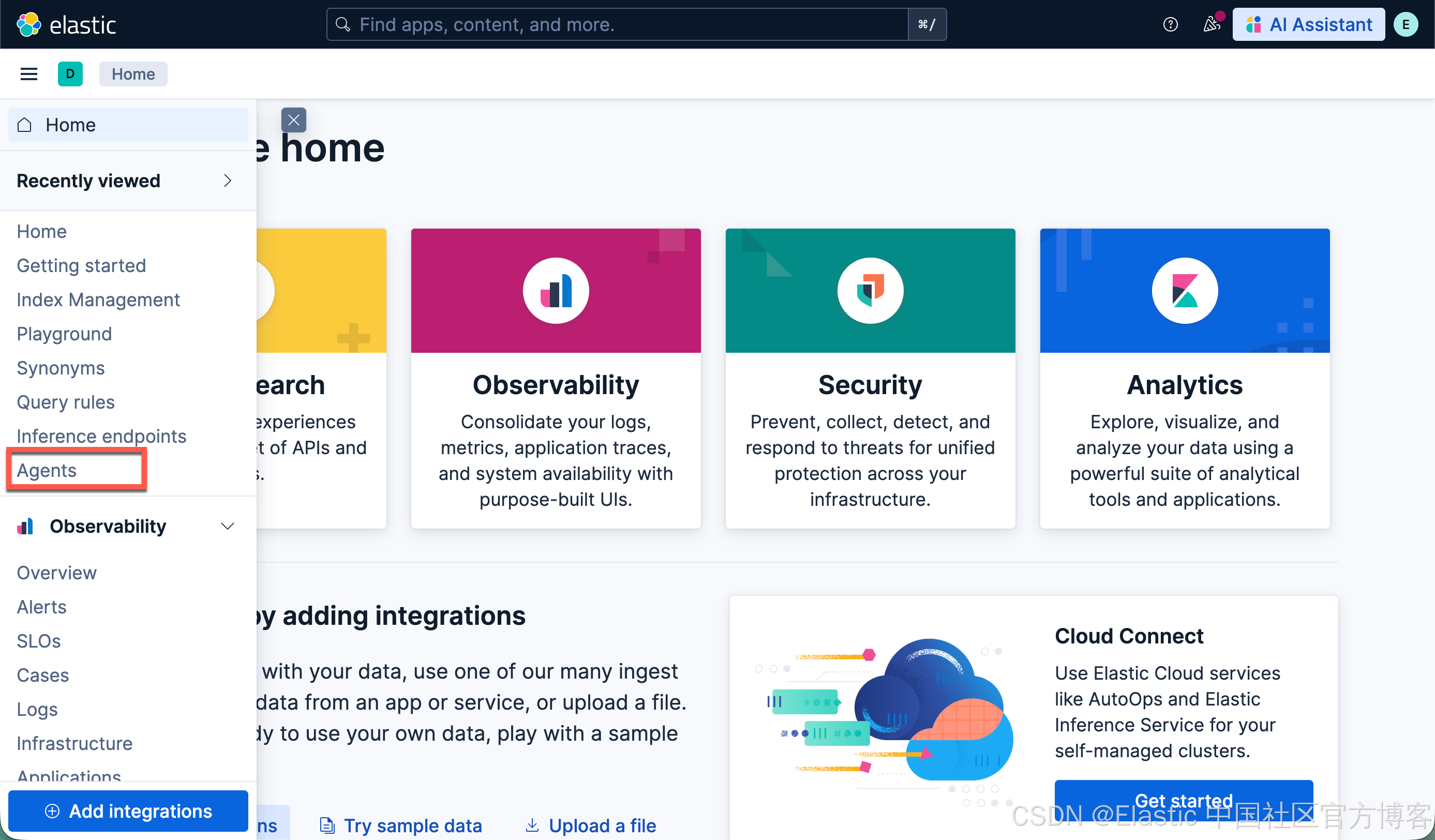Toggle the hamburger navigation menu
This screenshot has height=840, width=1435.
pos(28,74)
